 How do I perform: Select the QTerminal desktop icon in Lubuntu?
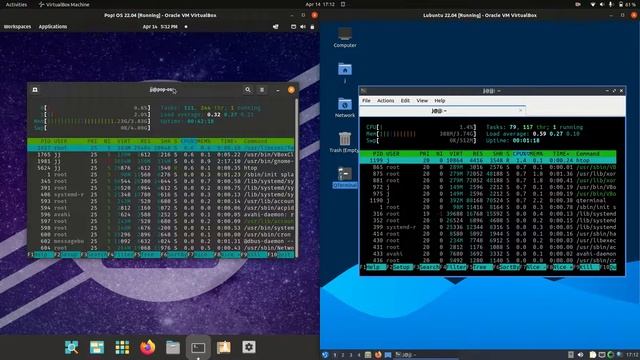tap(345, 177)
